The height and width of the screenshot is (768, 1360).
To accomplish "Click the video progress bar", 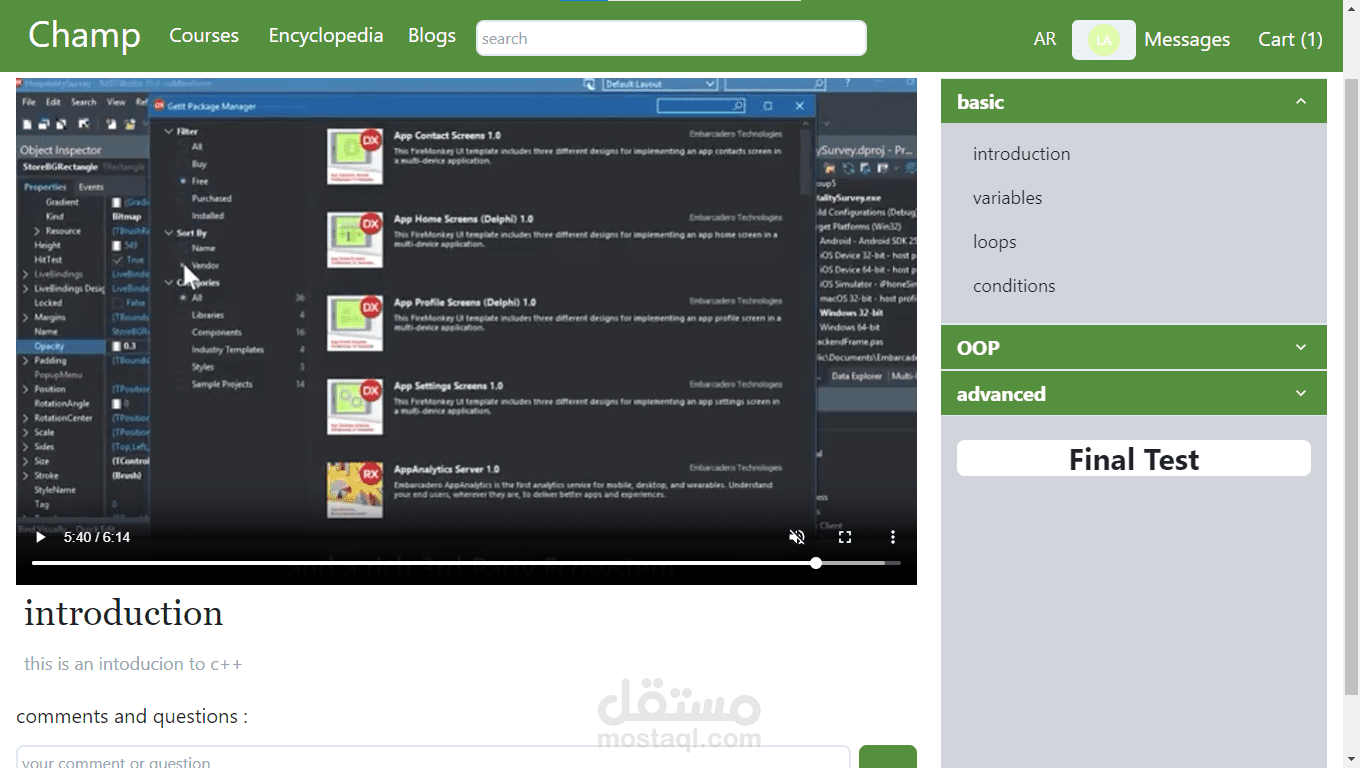I will (x=466, y=563).
